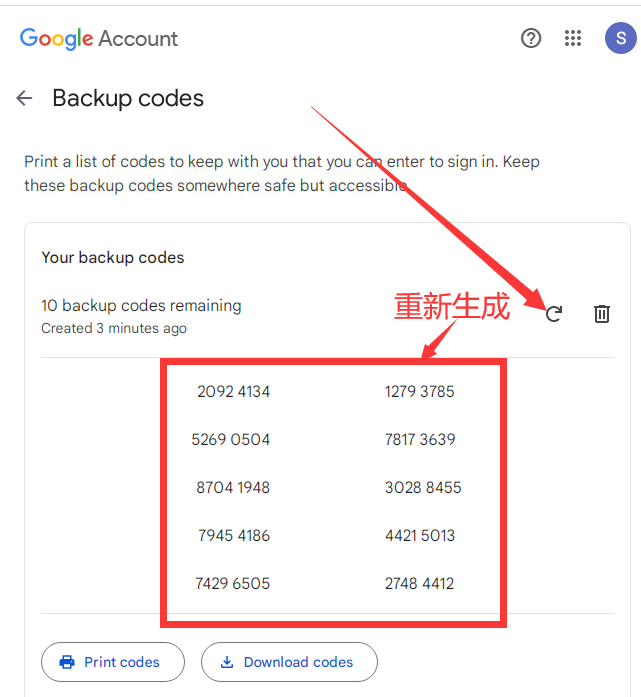Select backup code 2092 4134
This screenshot has height=697, width=641.
[x=233, y=392]
